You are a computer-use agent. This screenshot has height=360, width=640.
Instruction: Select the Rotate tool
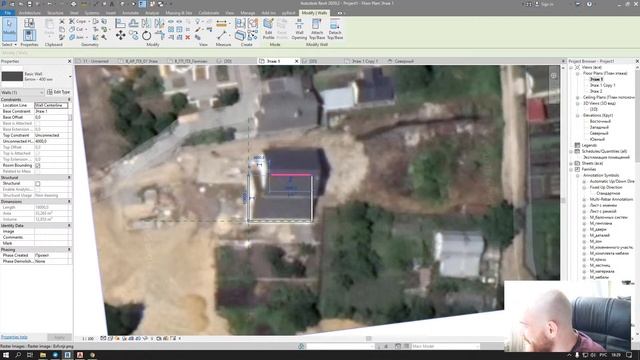coord(147,36)
